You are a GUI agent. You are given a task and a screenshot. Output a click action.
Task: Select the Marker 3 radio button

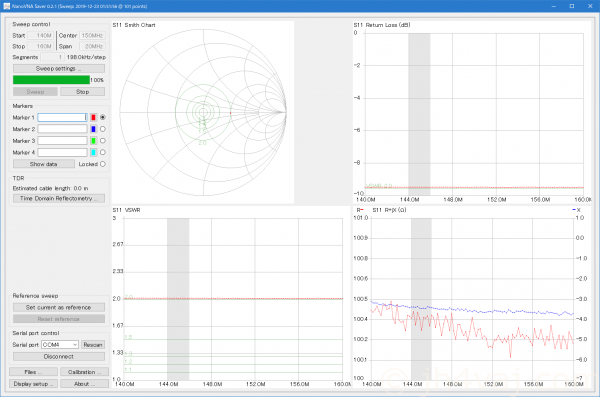103,141
